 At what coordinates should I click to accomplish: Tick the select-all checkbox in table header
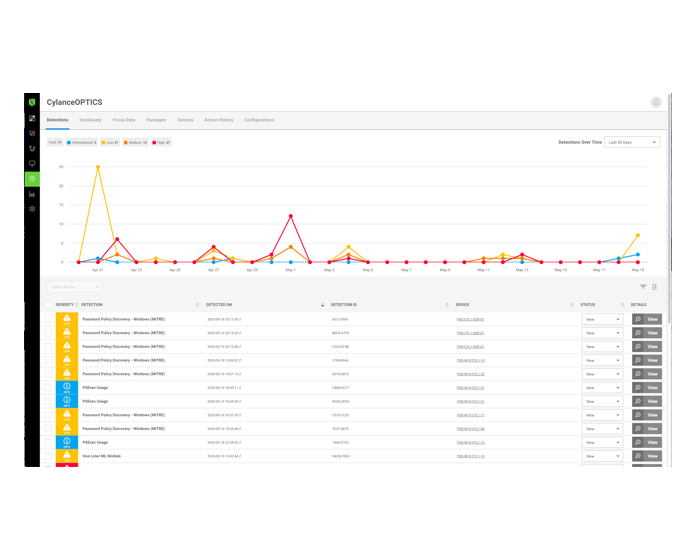(x=47, y=305)
